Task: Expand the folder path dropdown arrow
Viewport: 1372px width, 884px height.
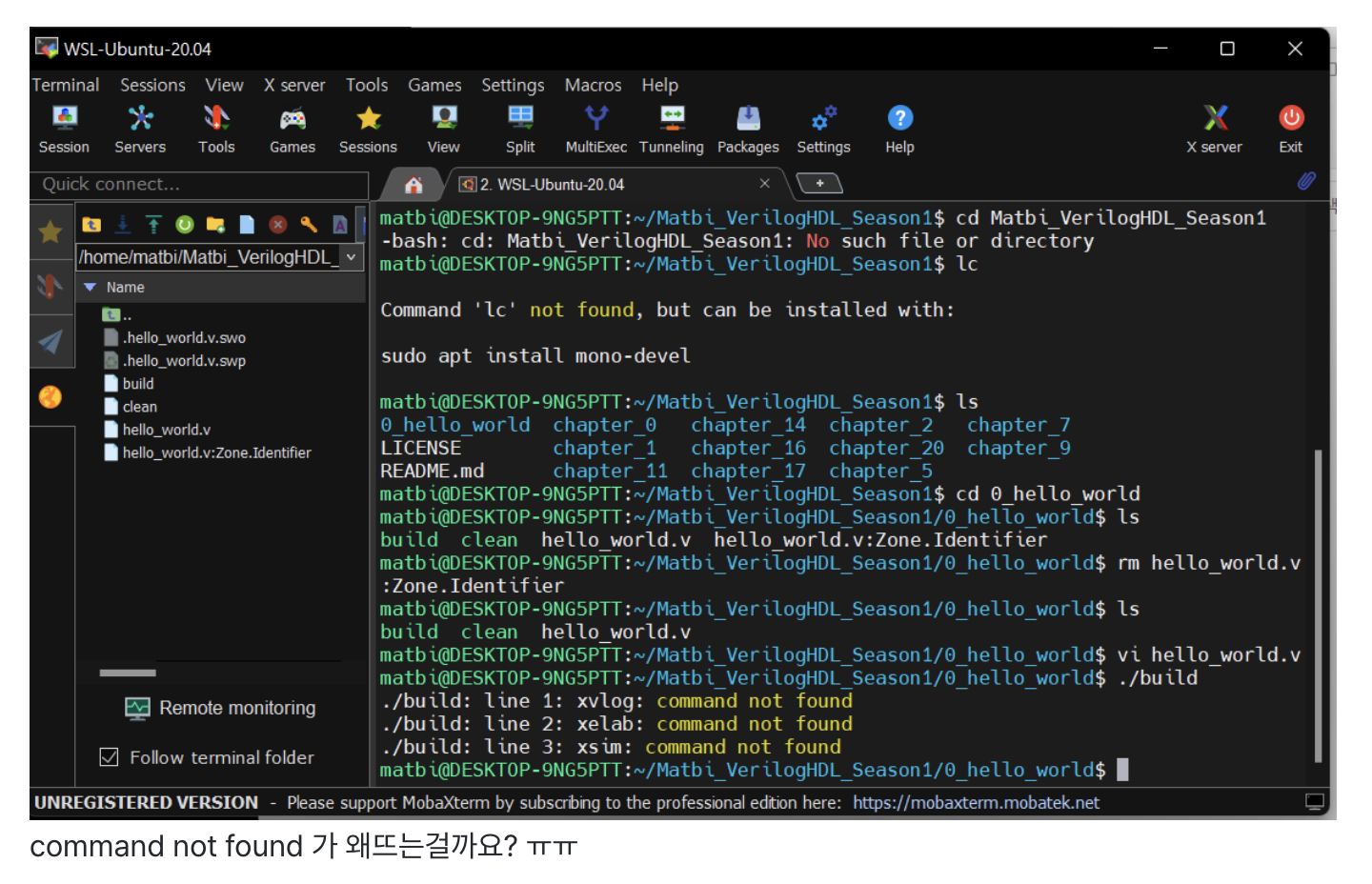Action: 351,257
